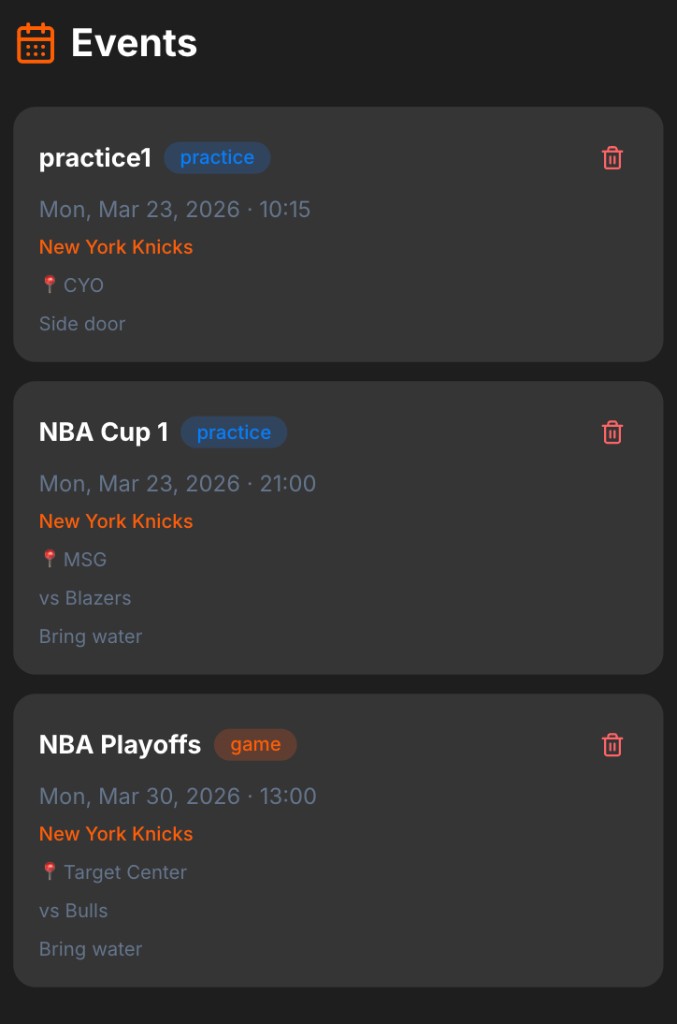The width and height of the screenshot is (677, 1024).
Task: Click the orange calendar icon in the header
Action: pyautogui.click(x=37, y=42)
